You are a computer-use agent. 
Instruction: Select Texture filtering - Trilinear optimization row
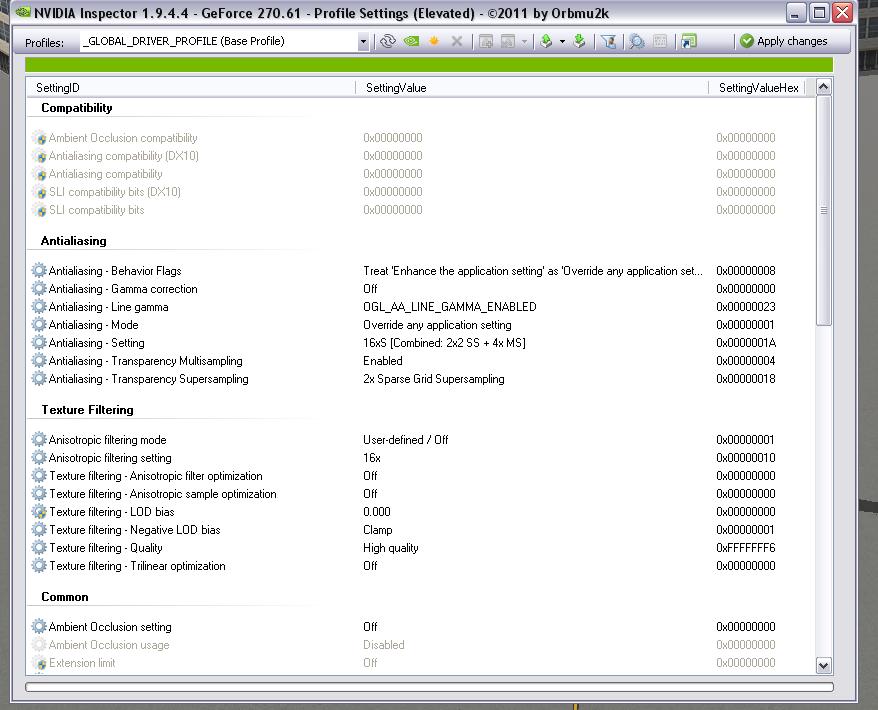[420, 566]
